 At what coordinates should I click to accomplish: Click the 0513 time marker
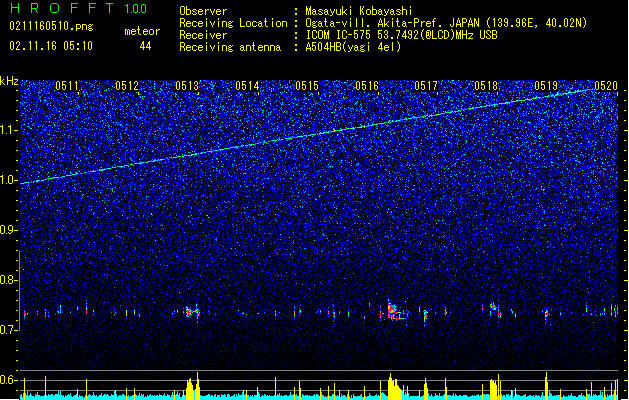click(x=187, y=86)
